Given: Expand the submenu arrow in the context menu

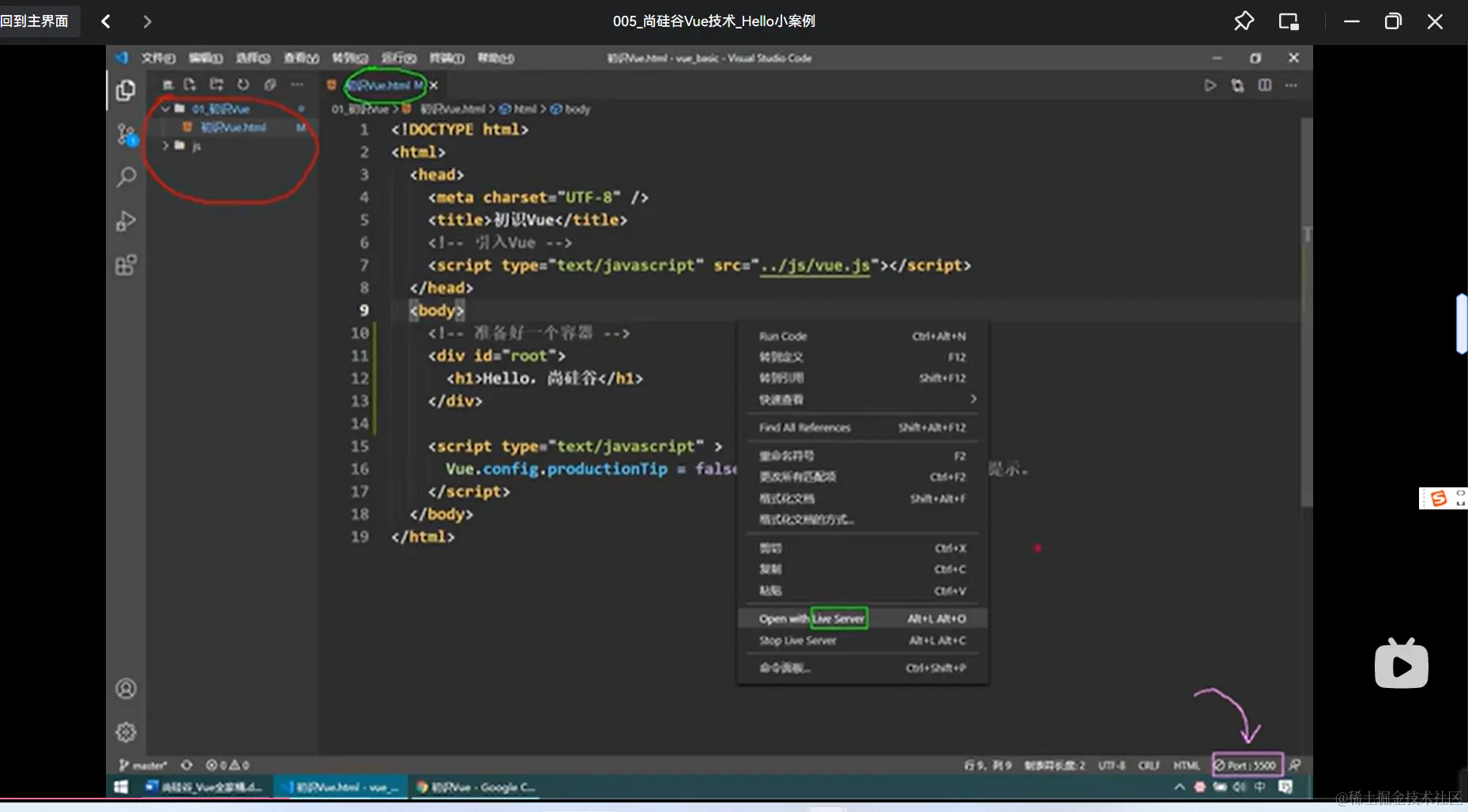Looking at the screenshot, I should click(973, 399).
